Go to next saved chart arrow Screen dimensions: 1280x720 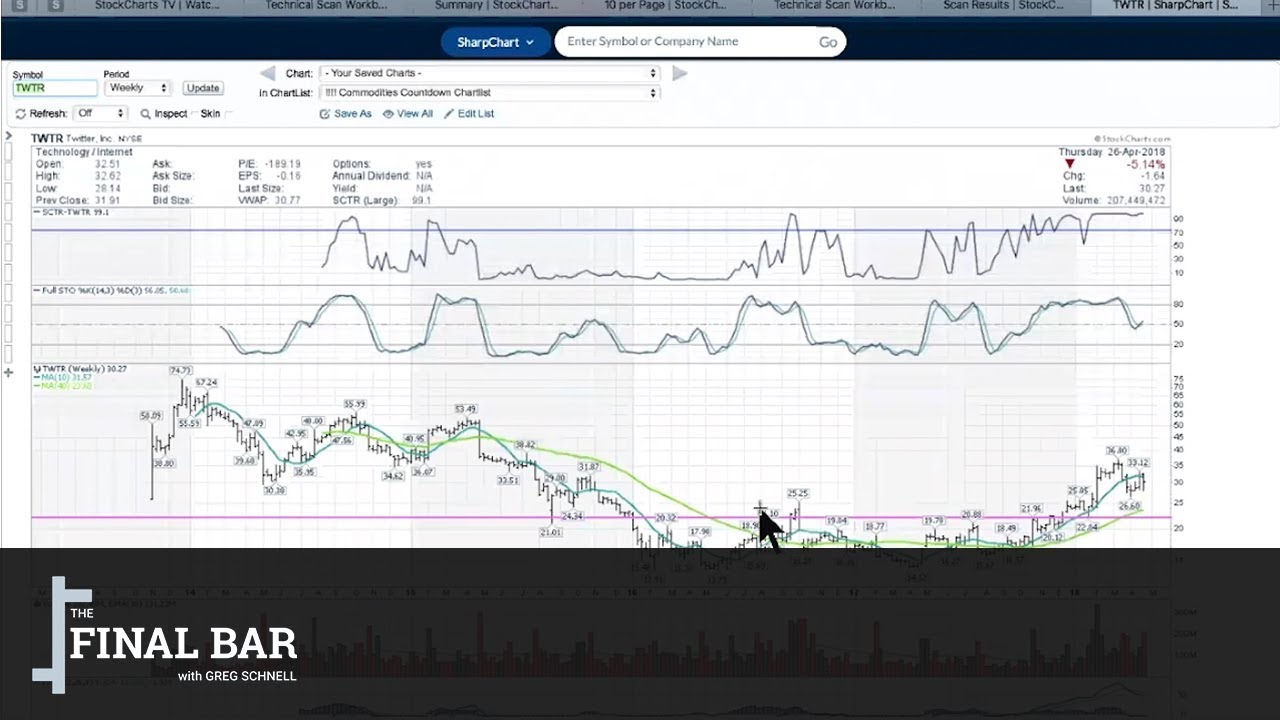680,73
